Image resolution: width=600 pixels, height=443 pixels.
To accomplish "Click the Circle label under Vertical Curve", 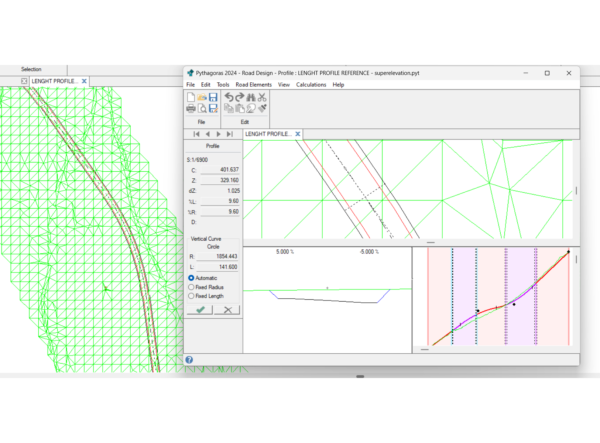I will click(213, 247).
